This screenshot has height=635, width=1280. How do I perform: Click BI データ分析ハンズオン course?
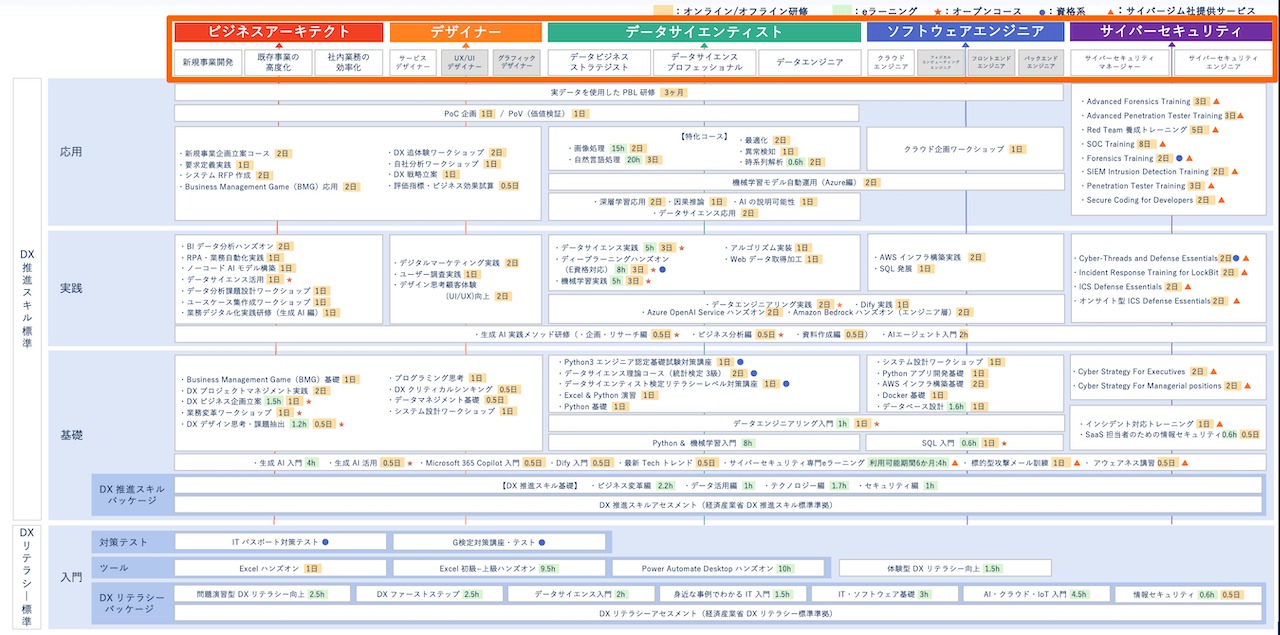pos(227,246)
